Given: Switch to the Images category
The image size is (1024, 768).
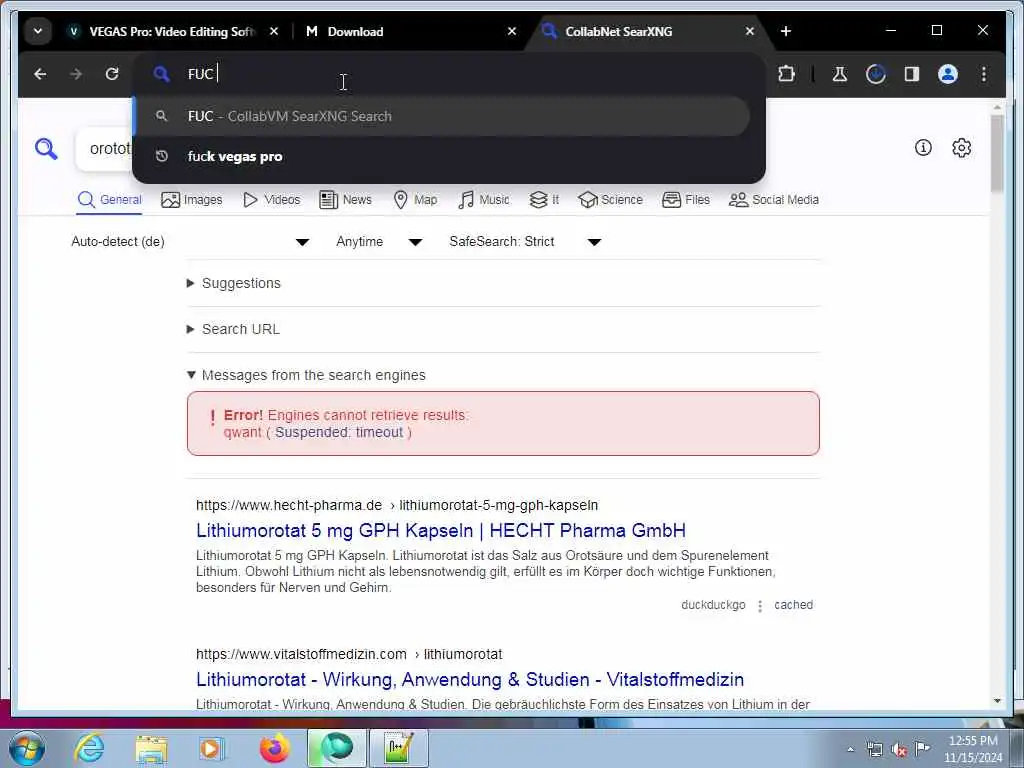Looking at the screenshot, I should [x=191, y=200].
